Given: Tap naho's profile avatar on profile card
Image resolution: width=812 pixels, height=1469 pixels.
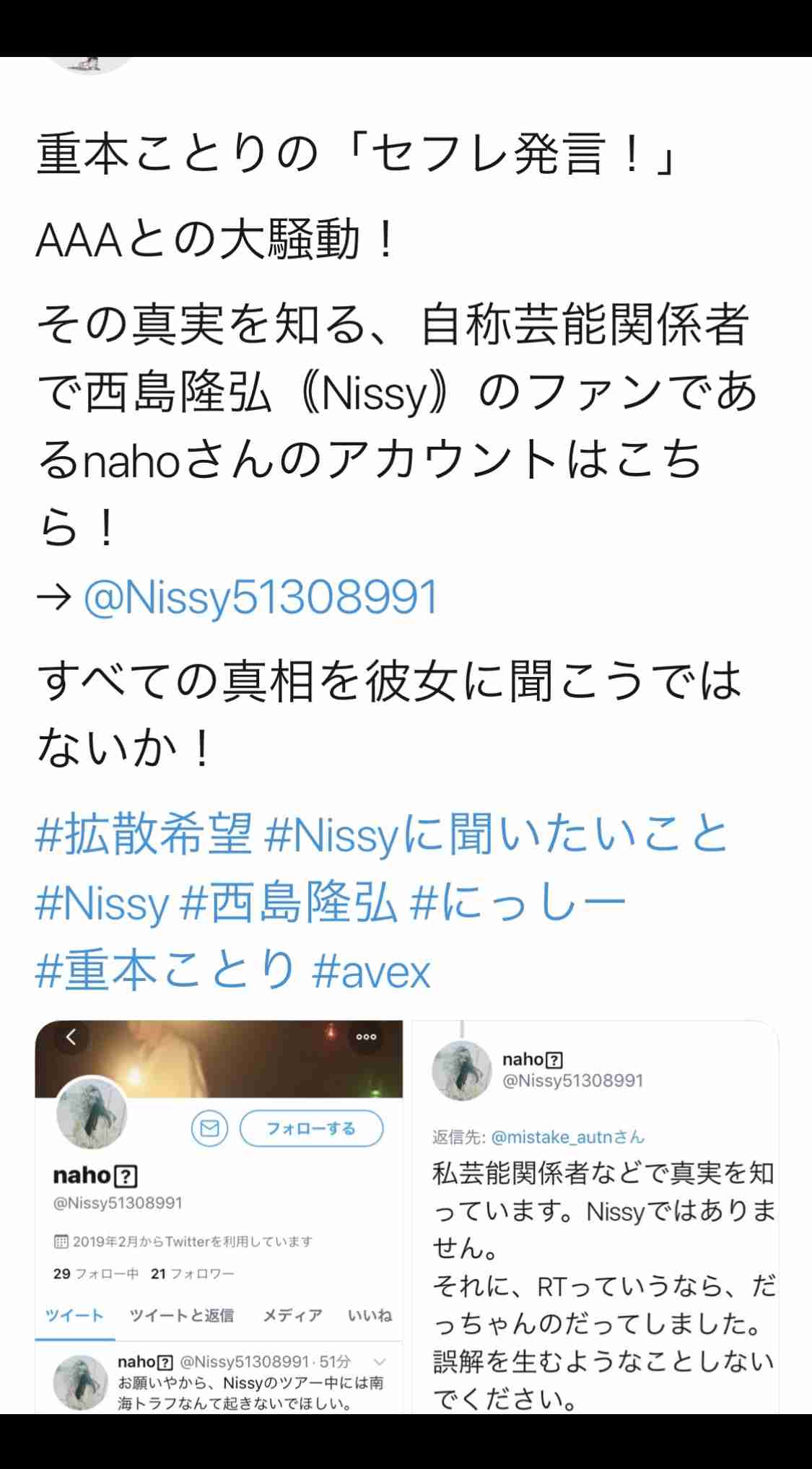Looking at the screenshot, I should (92, 1114).
